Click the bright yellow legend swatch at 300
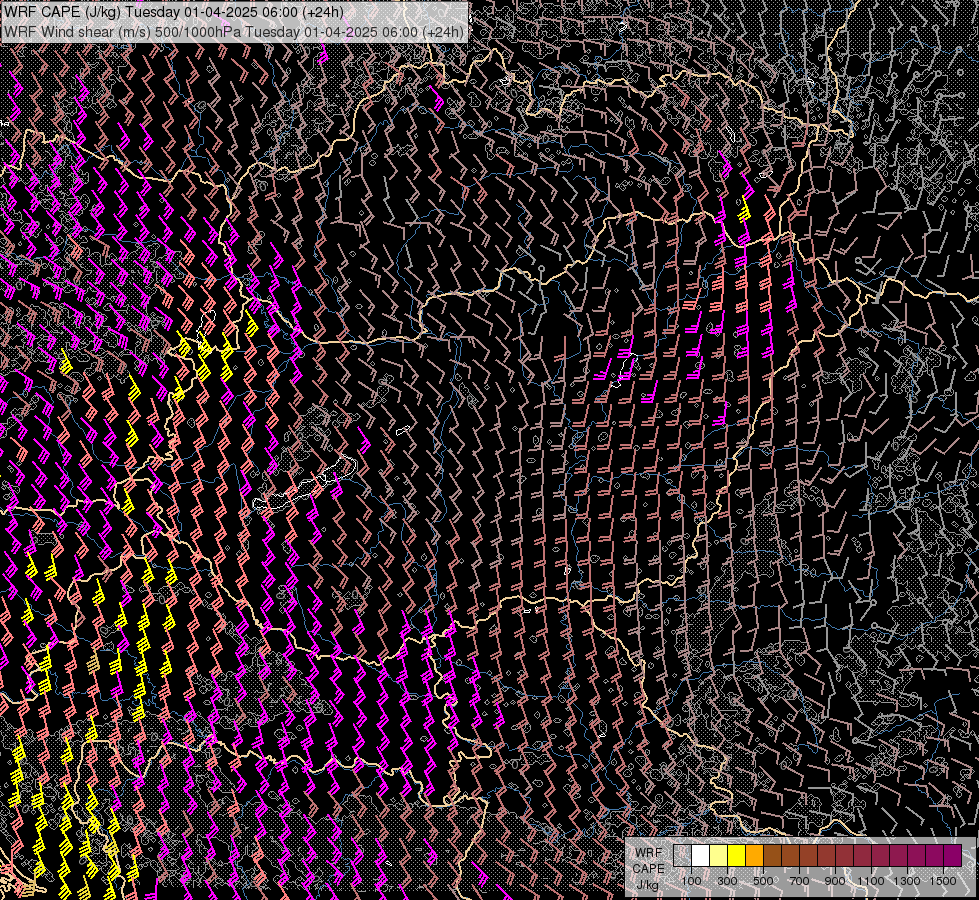 coord(737,855)
